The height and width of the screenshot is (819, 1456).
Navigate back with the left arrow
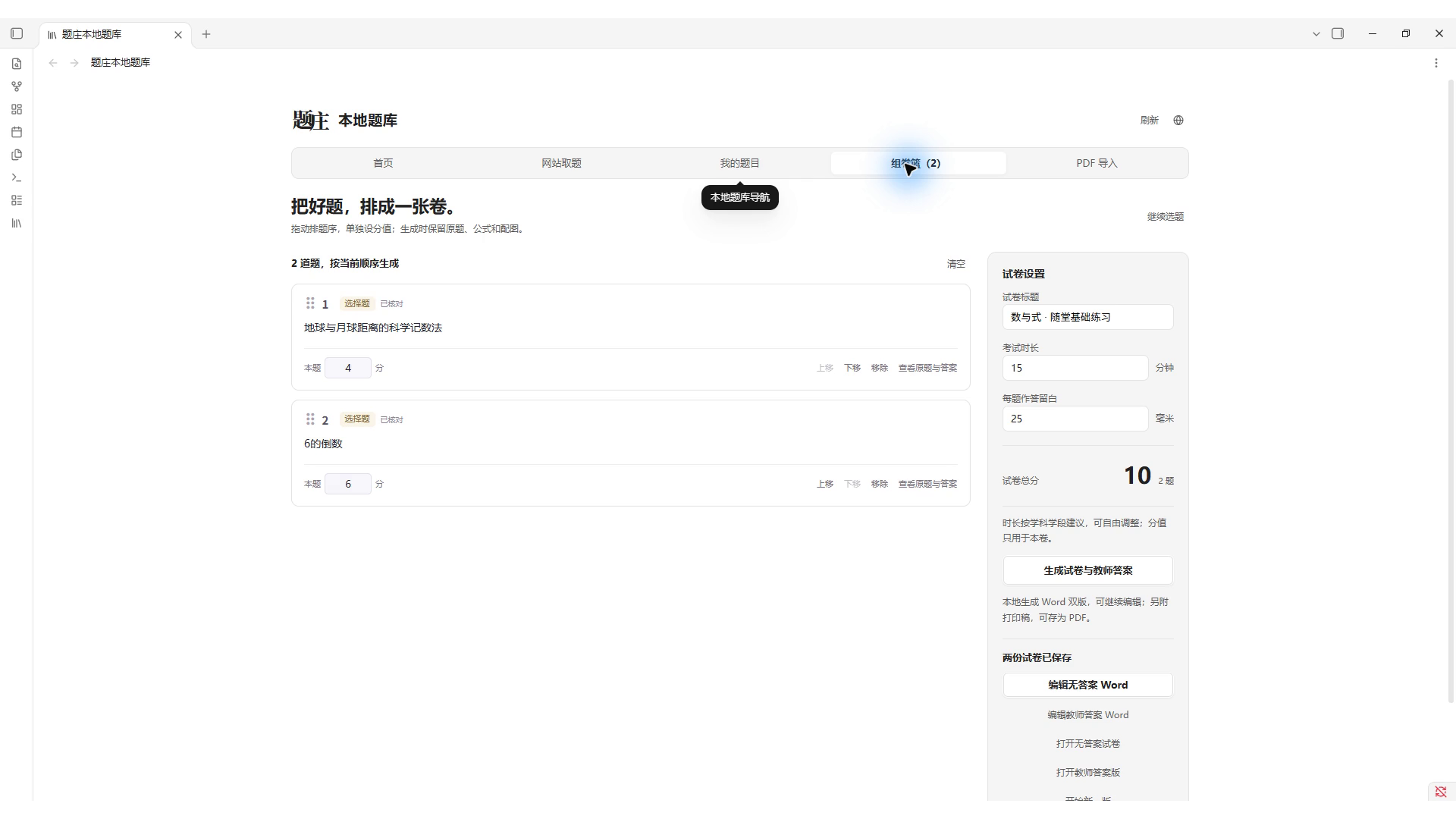53,63
